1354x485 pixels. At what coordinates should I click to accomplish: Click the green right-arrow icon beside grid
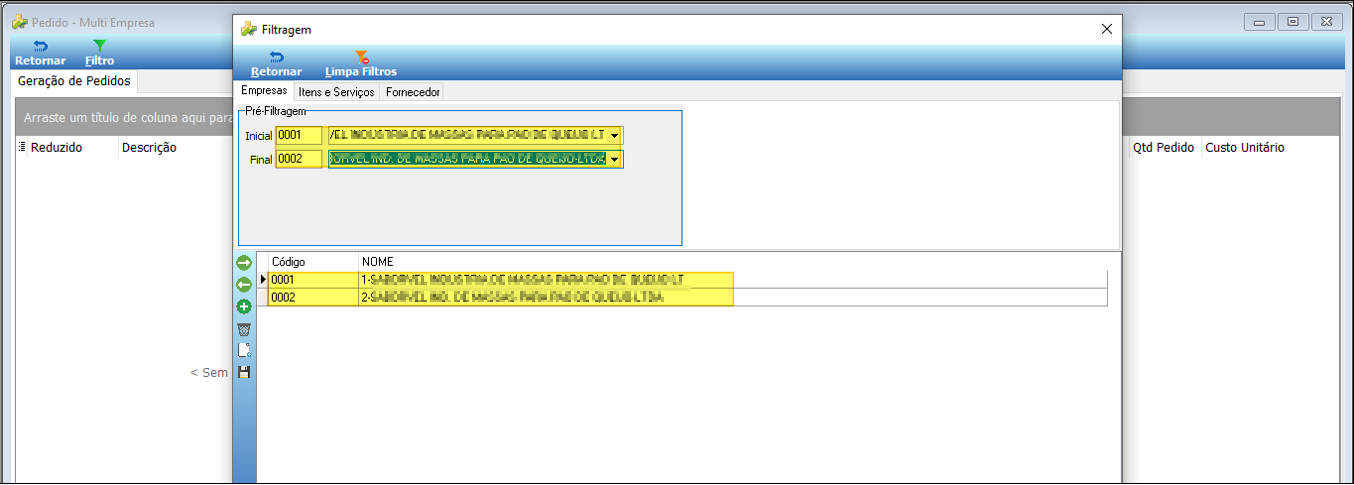tap(244, 263)
